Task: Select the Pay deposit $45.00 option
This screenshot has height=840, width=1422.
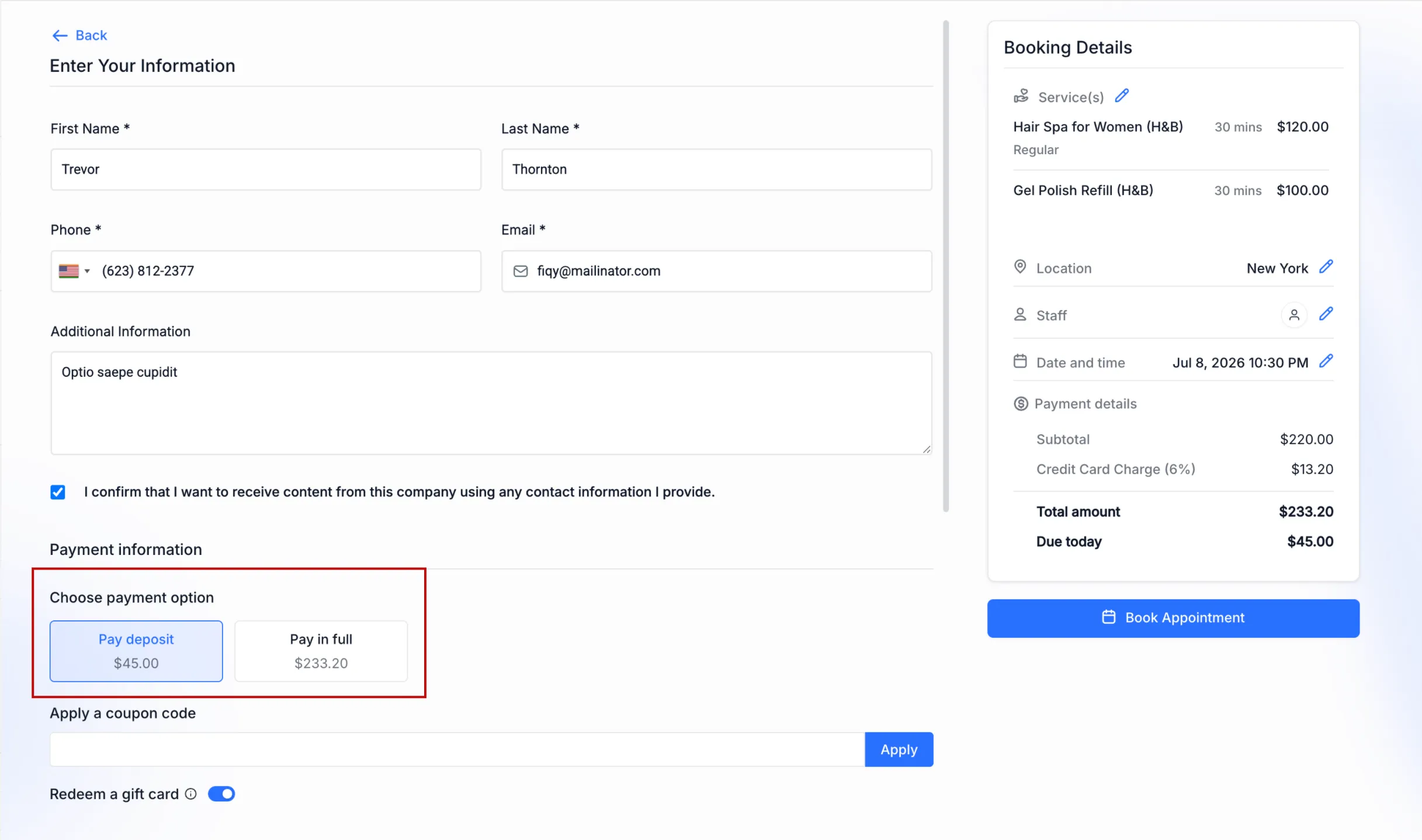Action: 136,651
